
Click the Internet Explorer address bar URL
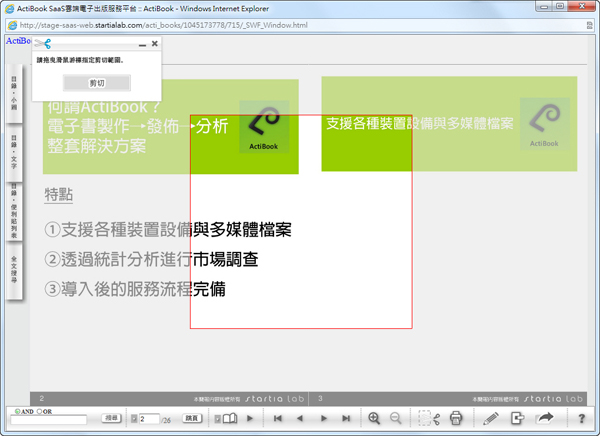[163, 25]
